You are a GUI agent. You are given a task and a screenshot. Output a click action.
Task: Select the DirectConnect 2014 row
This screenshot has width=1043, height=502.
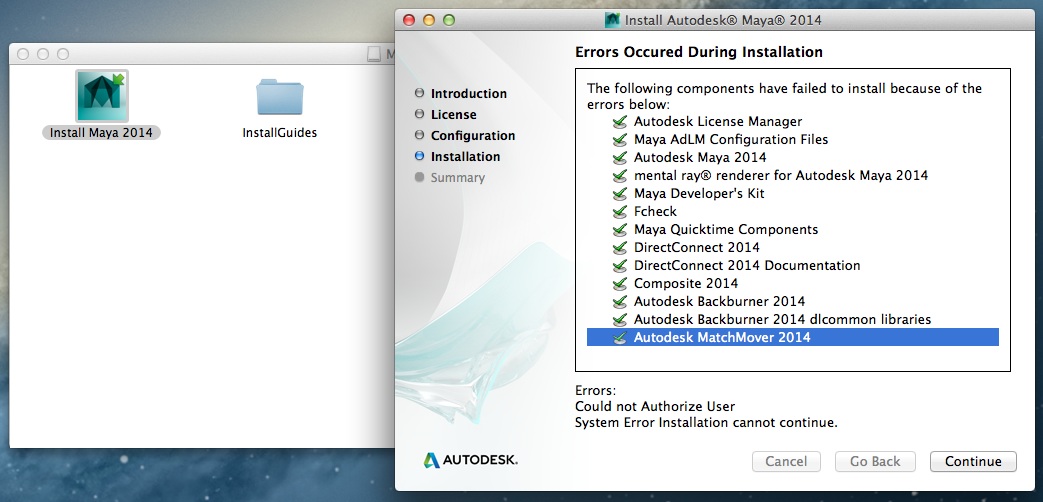point(793,247)
